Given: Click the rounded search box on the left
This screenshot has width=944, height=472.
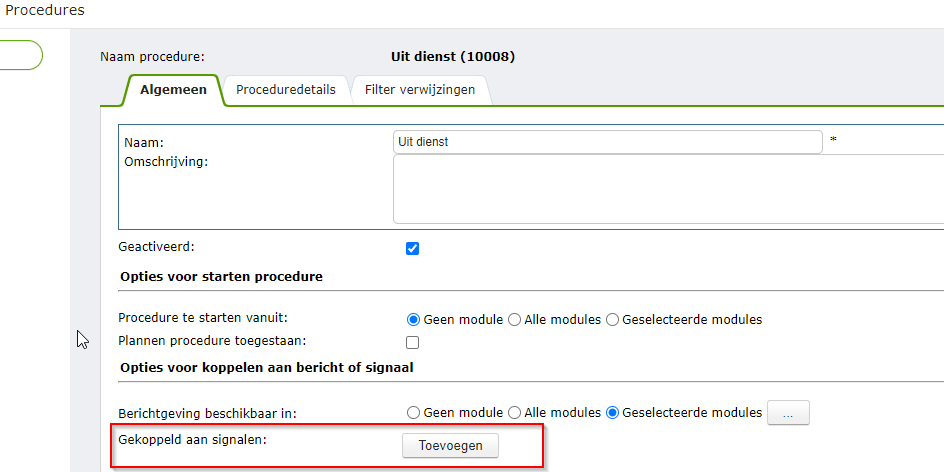Looking at the screenshot, I should click(x=20, y=55).
